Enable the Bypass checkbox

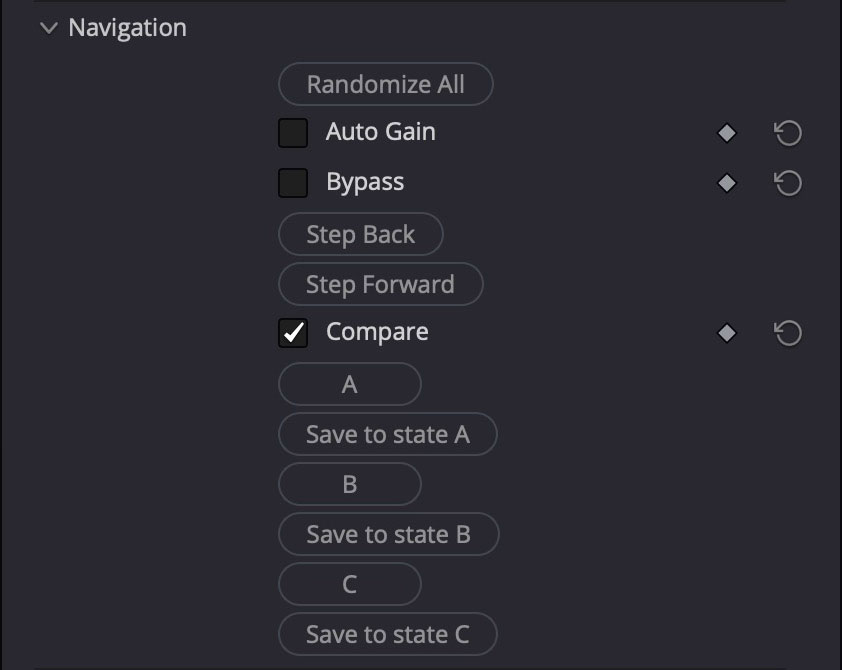click(x=293, y=182)
